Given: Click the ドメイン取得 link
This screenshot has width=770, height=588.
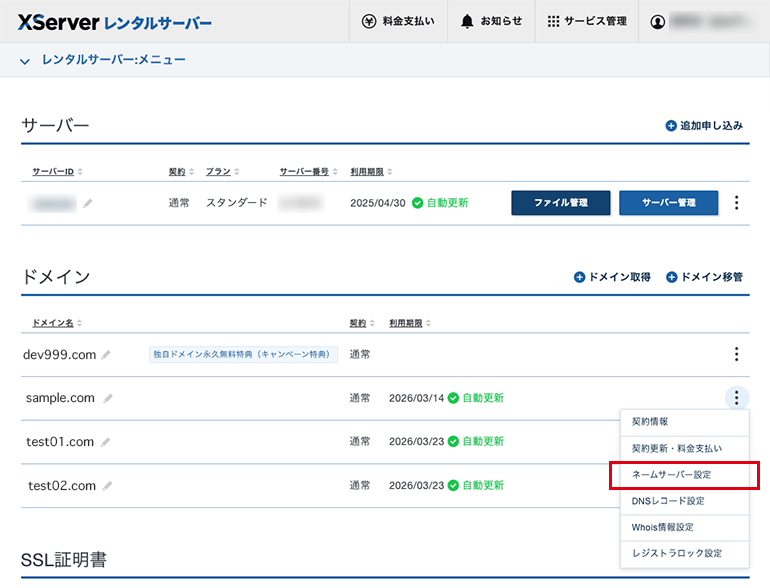Looking at the screenshot, I should pos(612,277).
